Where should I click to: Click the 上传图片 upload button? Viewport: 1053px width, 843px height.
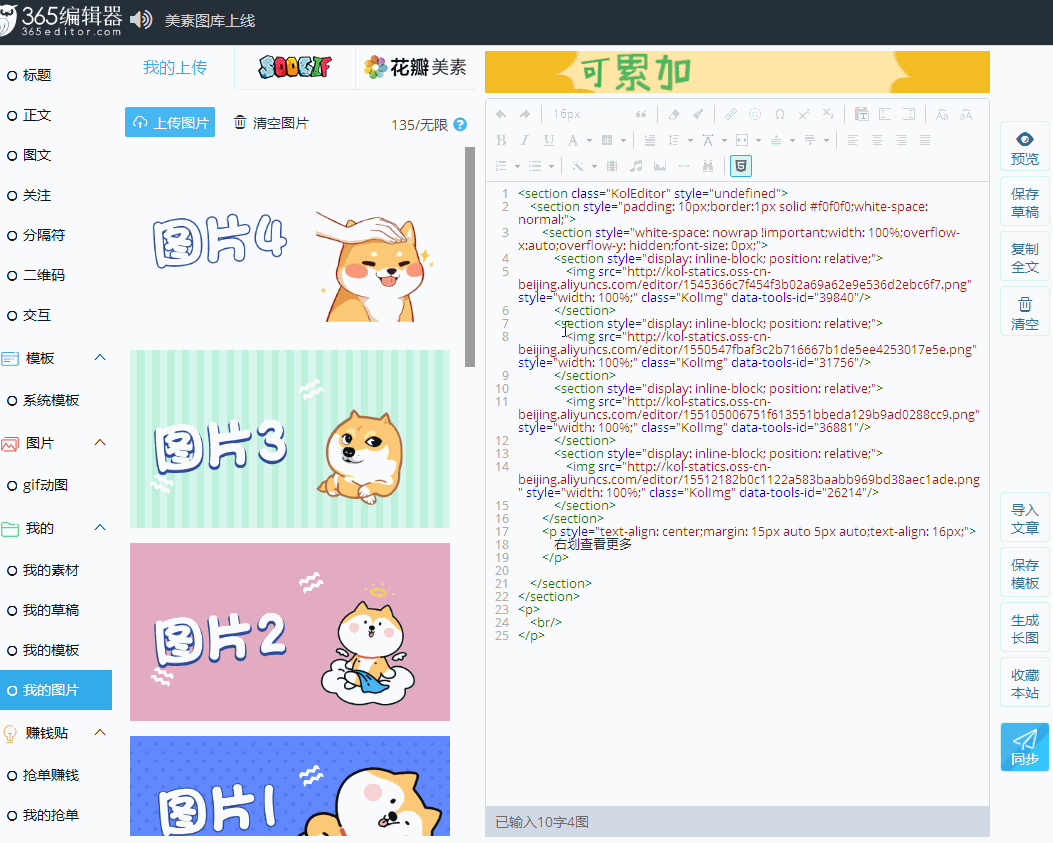point(169,120)
